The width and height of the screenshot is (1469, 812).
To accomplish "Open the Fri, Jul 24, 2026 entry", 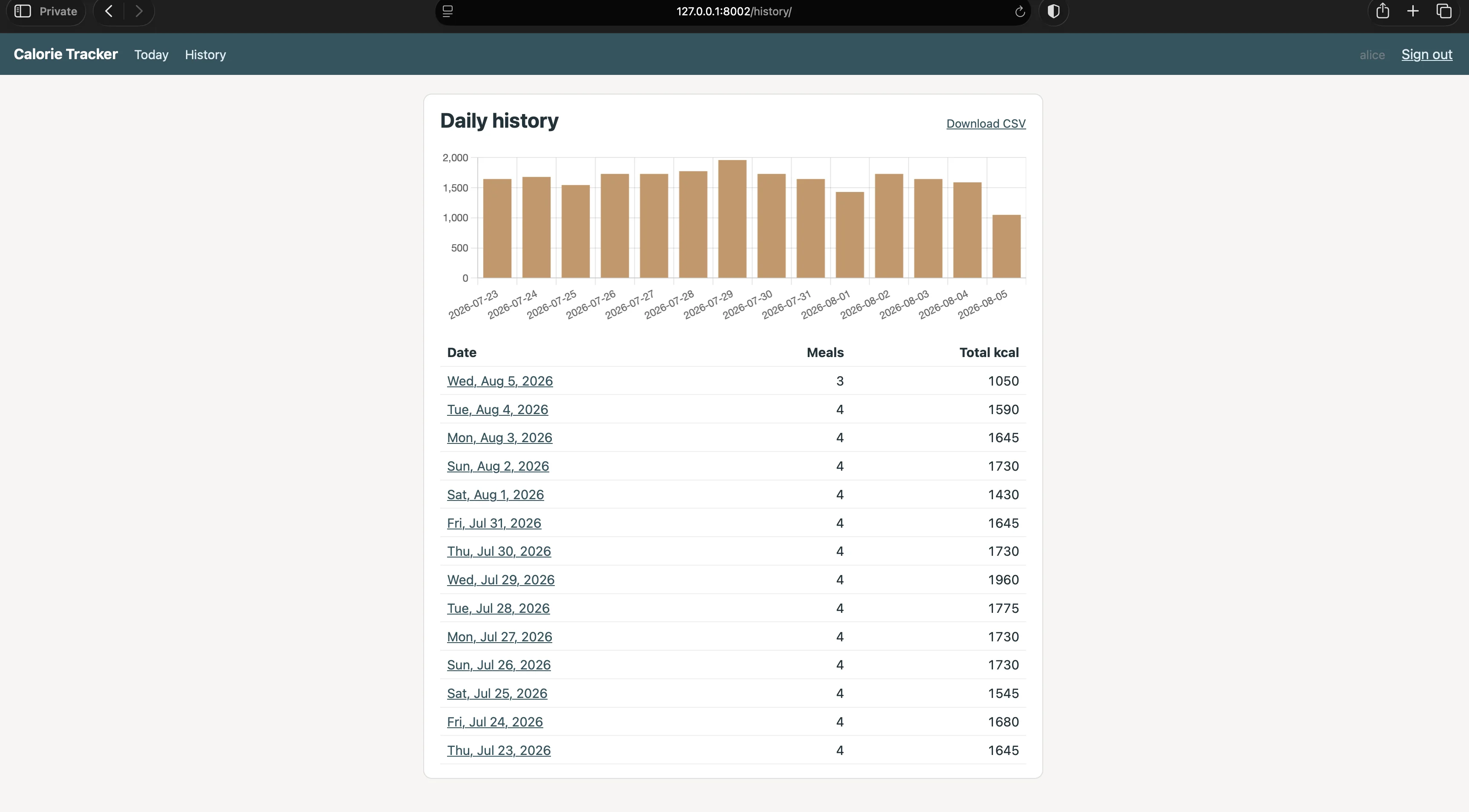I will [x=495, y=722].
